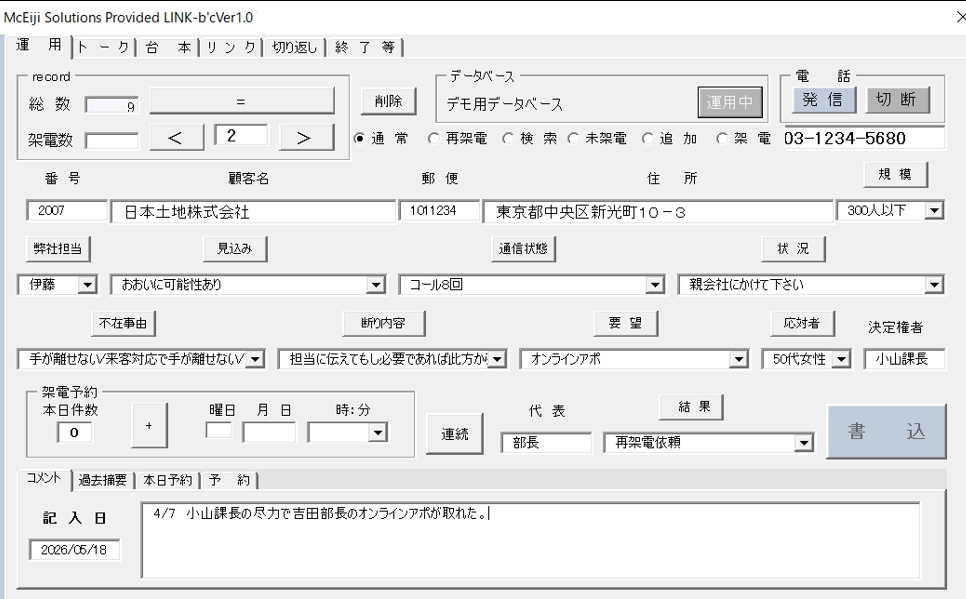Click the 郵便 field 1011234
Screen dimensions: 966x599
[x=439, y=211]
